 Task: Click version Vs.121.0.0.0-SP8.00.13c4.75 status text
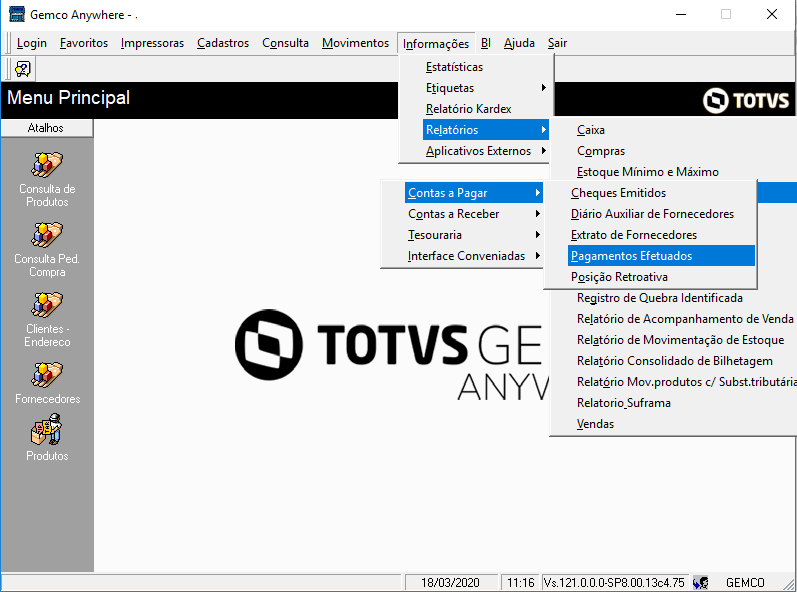[614, 582]
